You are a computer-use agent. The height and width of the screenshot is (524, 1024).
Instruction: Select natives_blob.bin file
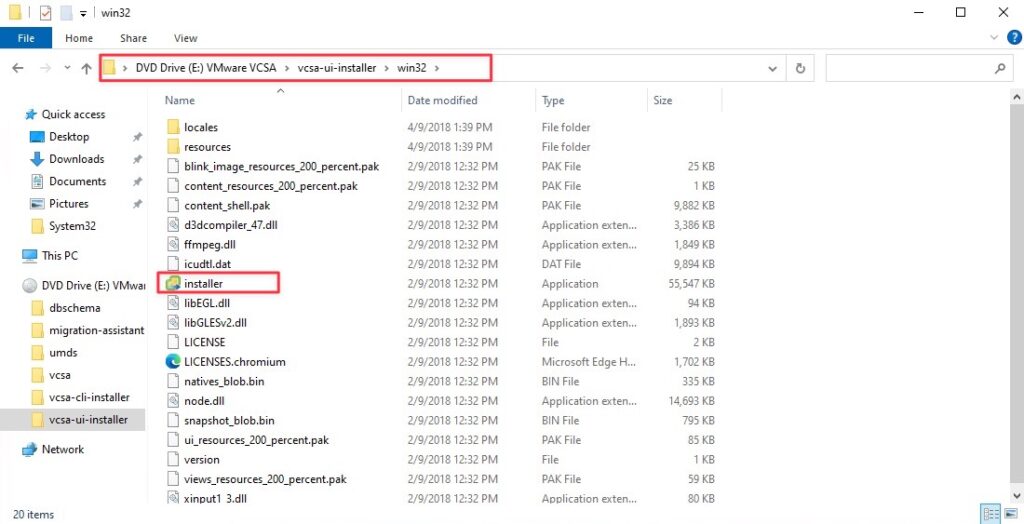tap(224, 381)
